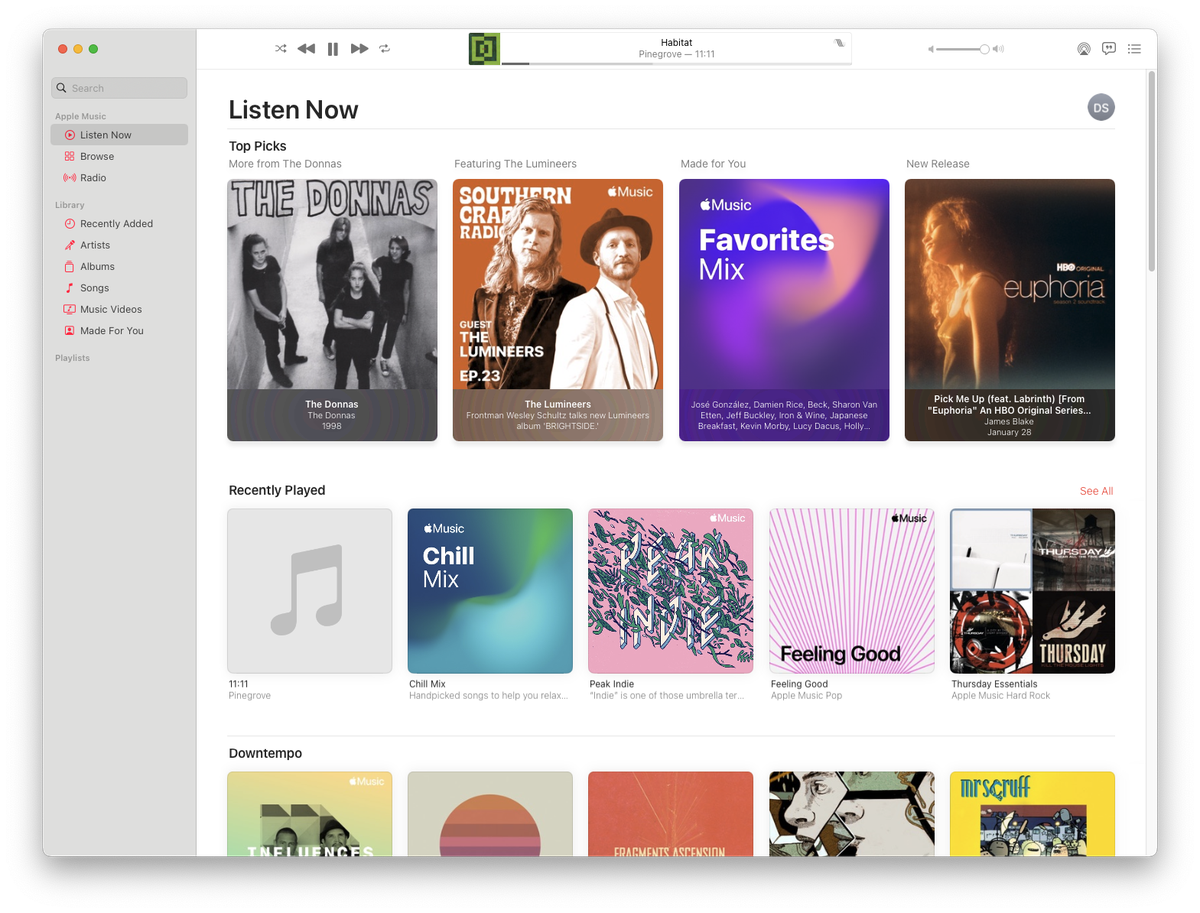Open the Favorites Mix card

784,310
